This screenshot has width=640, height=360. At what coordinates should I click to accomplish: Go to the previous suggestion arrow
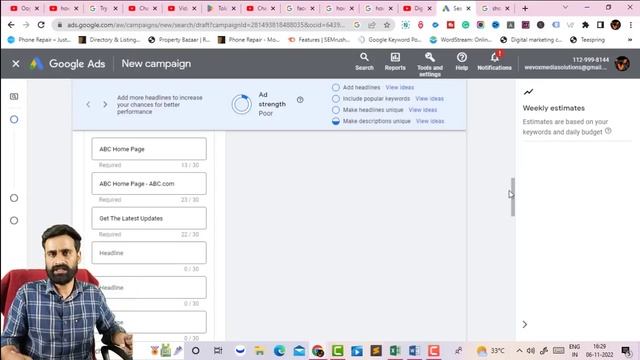point(88,104)
